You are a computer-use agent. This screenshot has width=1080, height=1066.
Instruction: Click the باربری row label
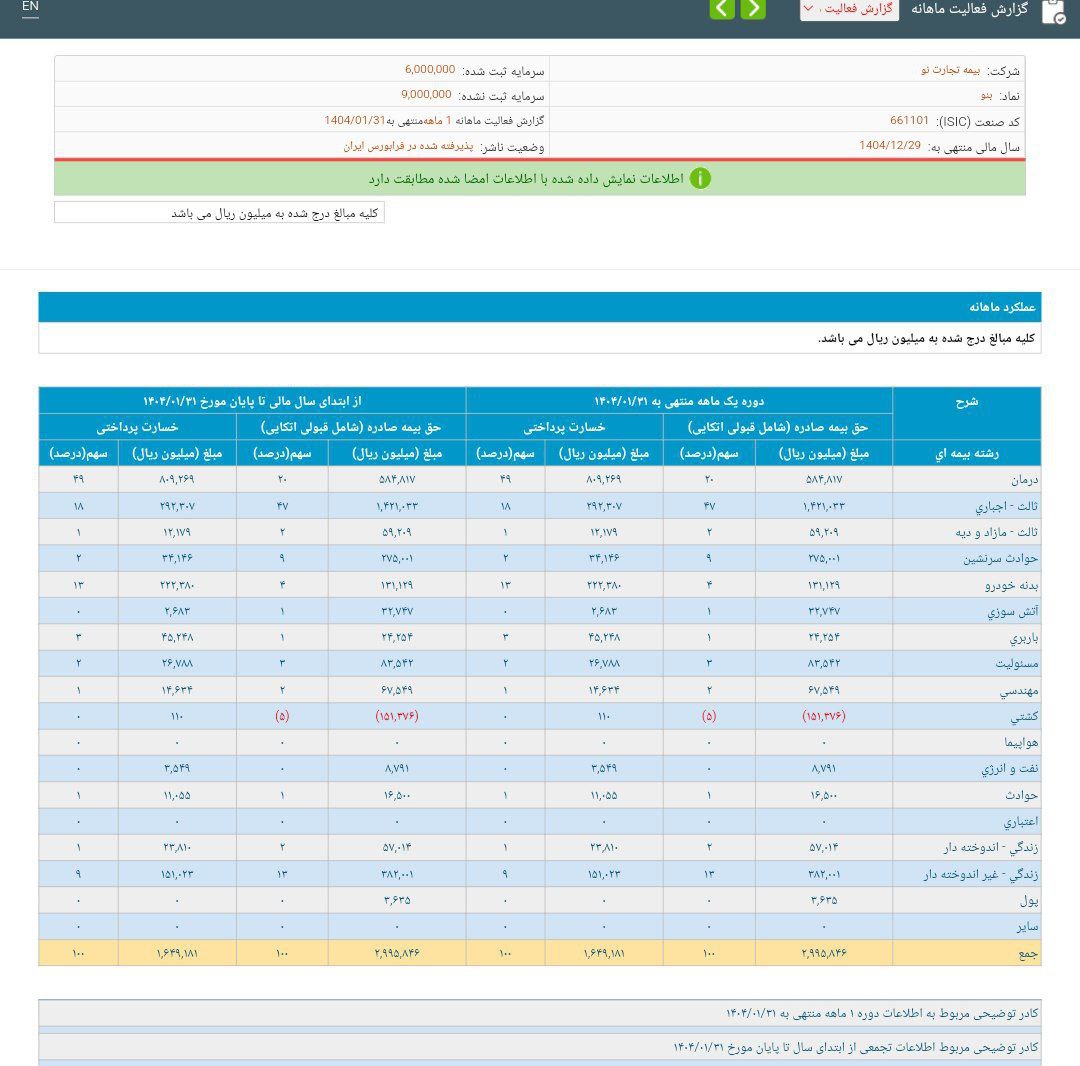(x=1024, y=638)
